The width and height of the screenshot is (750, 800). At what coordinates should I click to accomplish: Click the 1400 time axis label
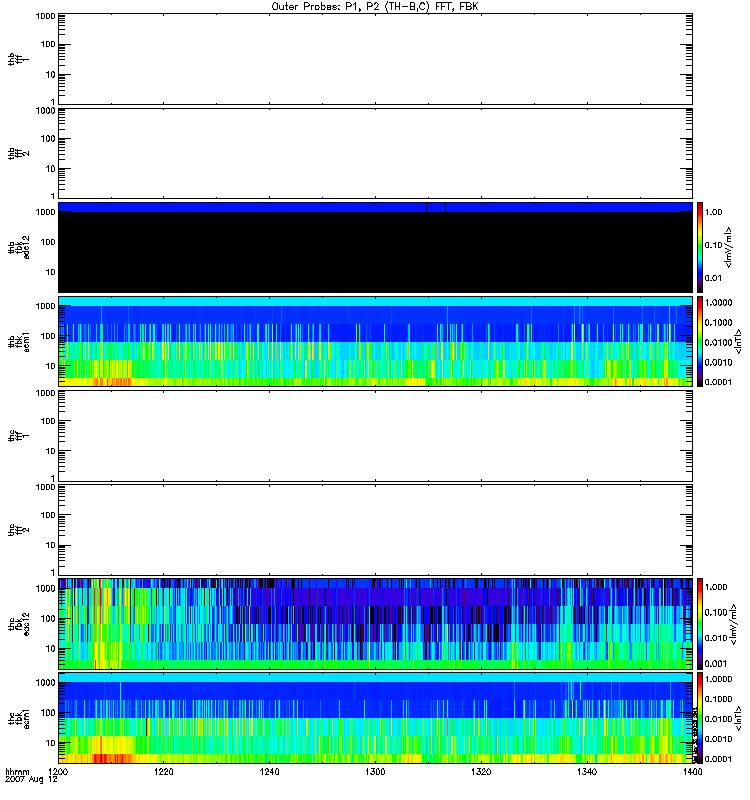tap(692, 772)
